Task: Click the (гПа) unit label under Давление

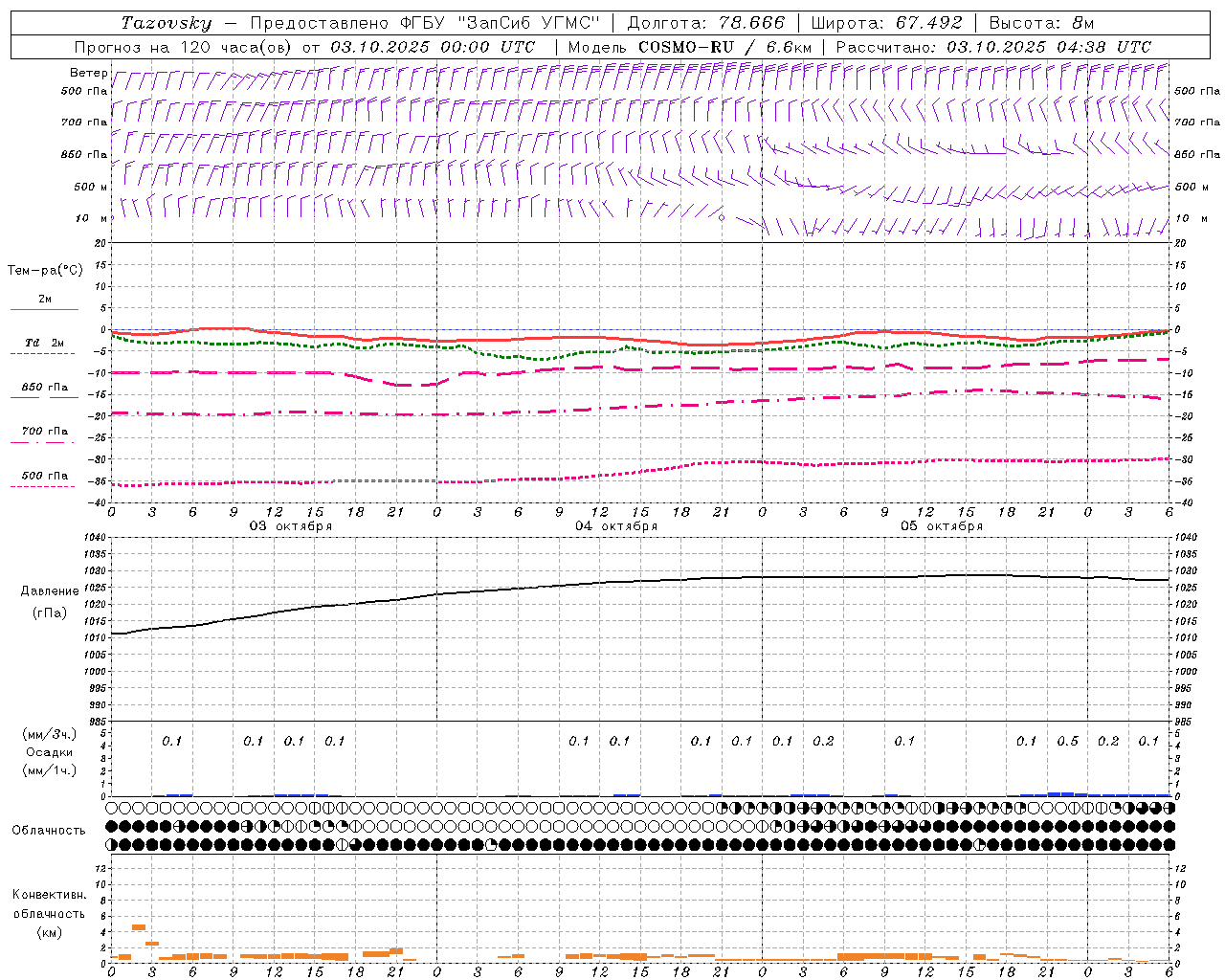Action: coord(50,612)
